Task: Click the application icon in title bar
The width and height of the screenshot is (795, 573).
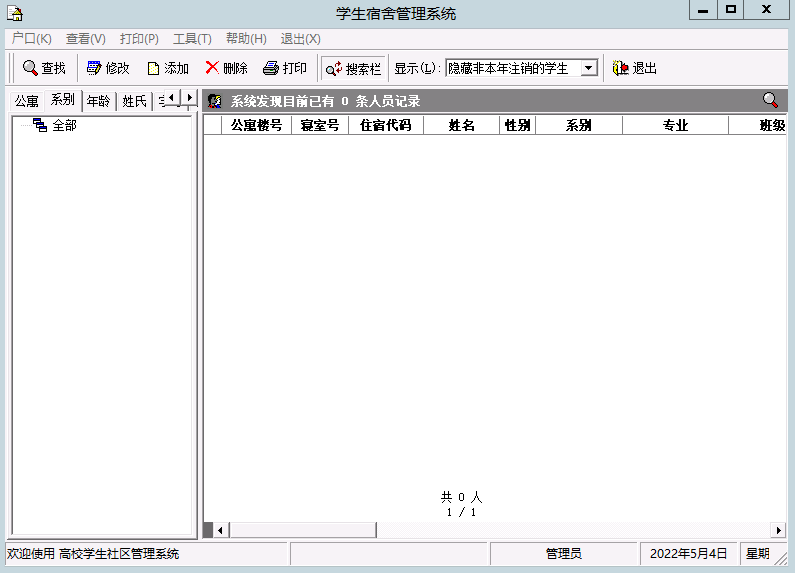Action: click(15, 13)
